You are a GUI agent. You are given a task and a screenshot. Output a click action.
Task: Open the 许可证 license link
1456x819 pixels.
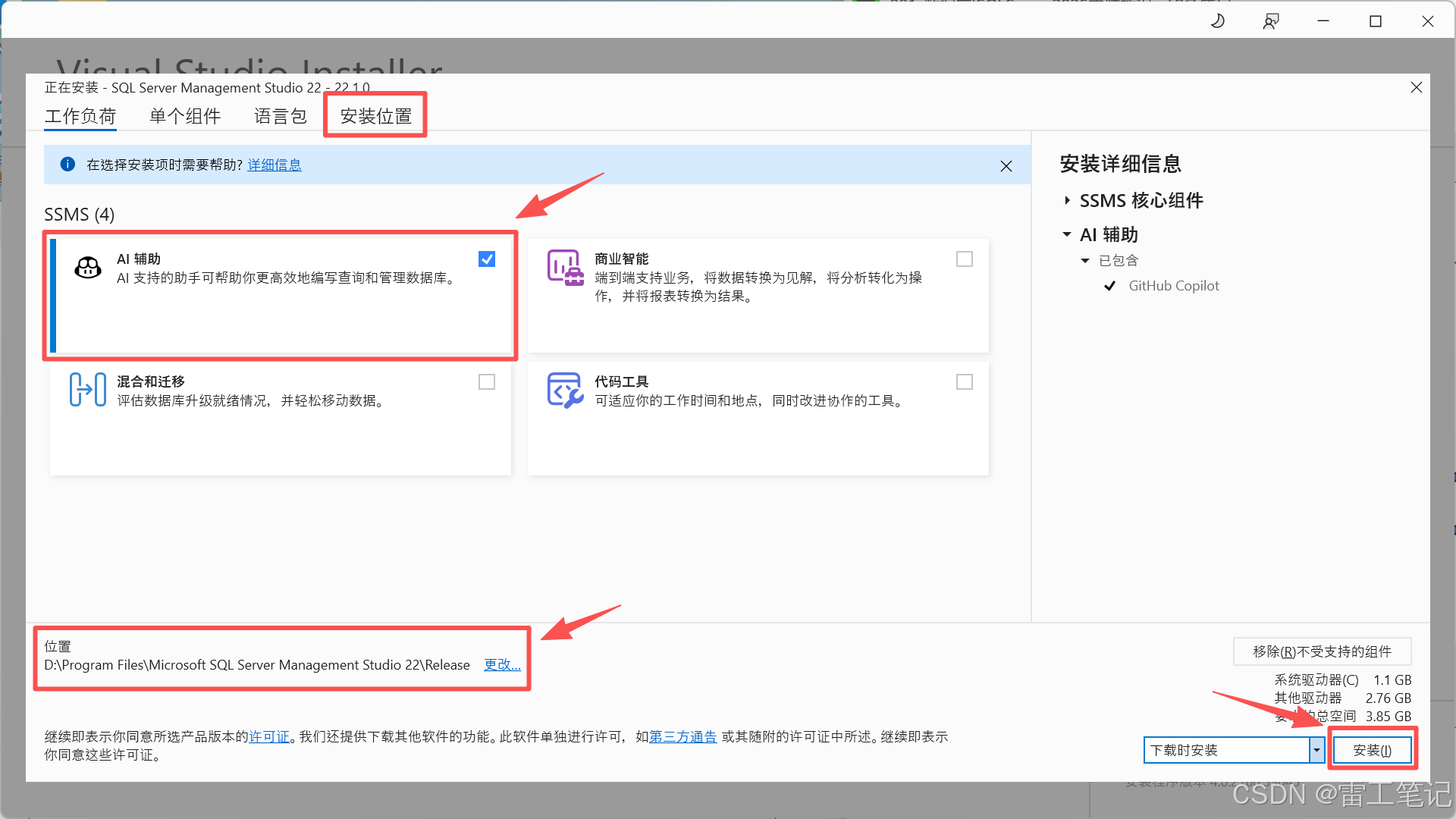[269, 737]
